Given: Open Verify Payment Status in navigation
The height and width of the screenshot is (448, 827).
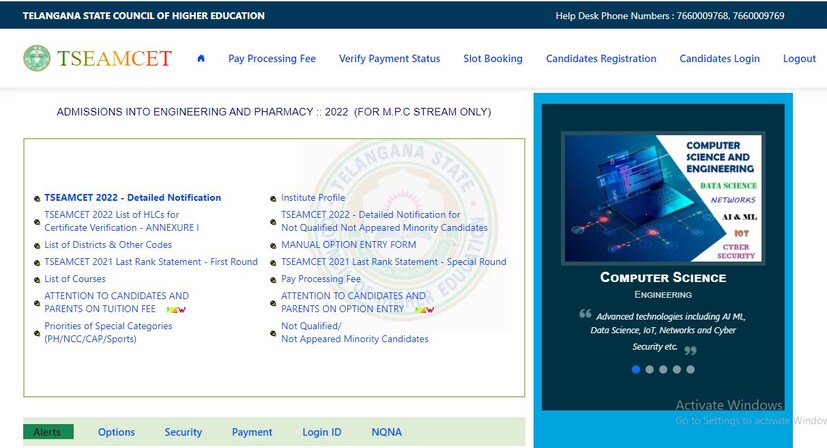Looking at the screenshot, I should tap(389, 59).
